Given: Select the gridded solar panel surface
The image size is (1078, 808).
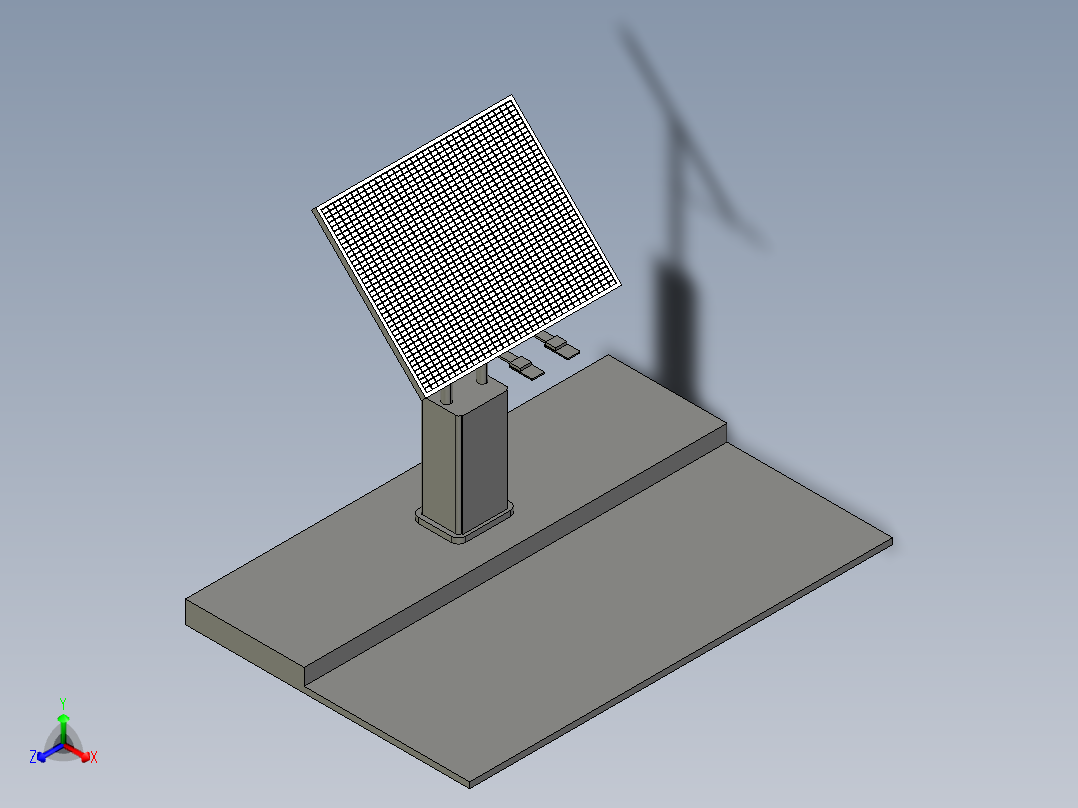Looking at the screenshot, I should coord(467,248).
